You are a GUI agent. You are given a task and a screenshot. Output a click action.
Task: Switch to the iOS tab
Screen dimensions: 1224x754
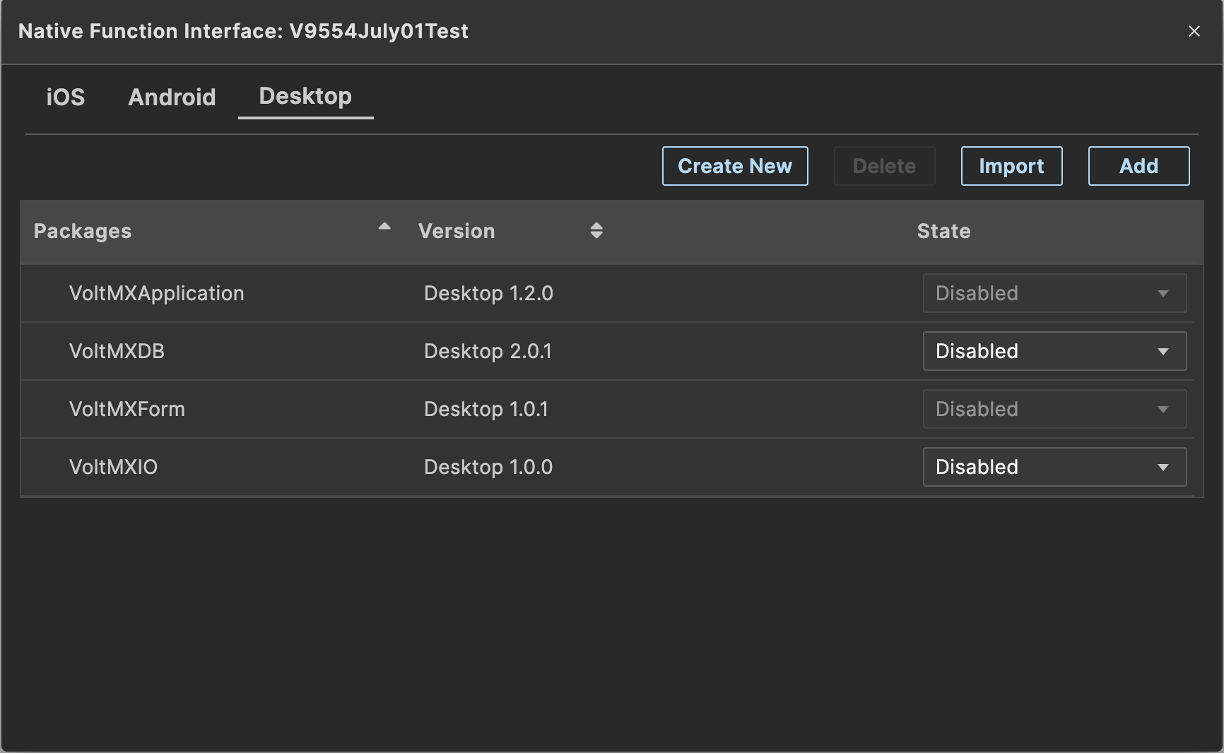tap(66, 97)
